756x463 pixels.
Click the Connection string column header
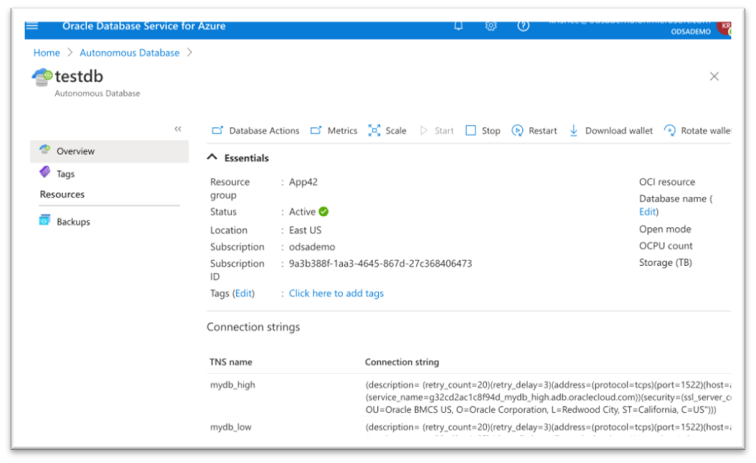402,362
